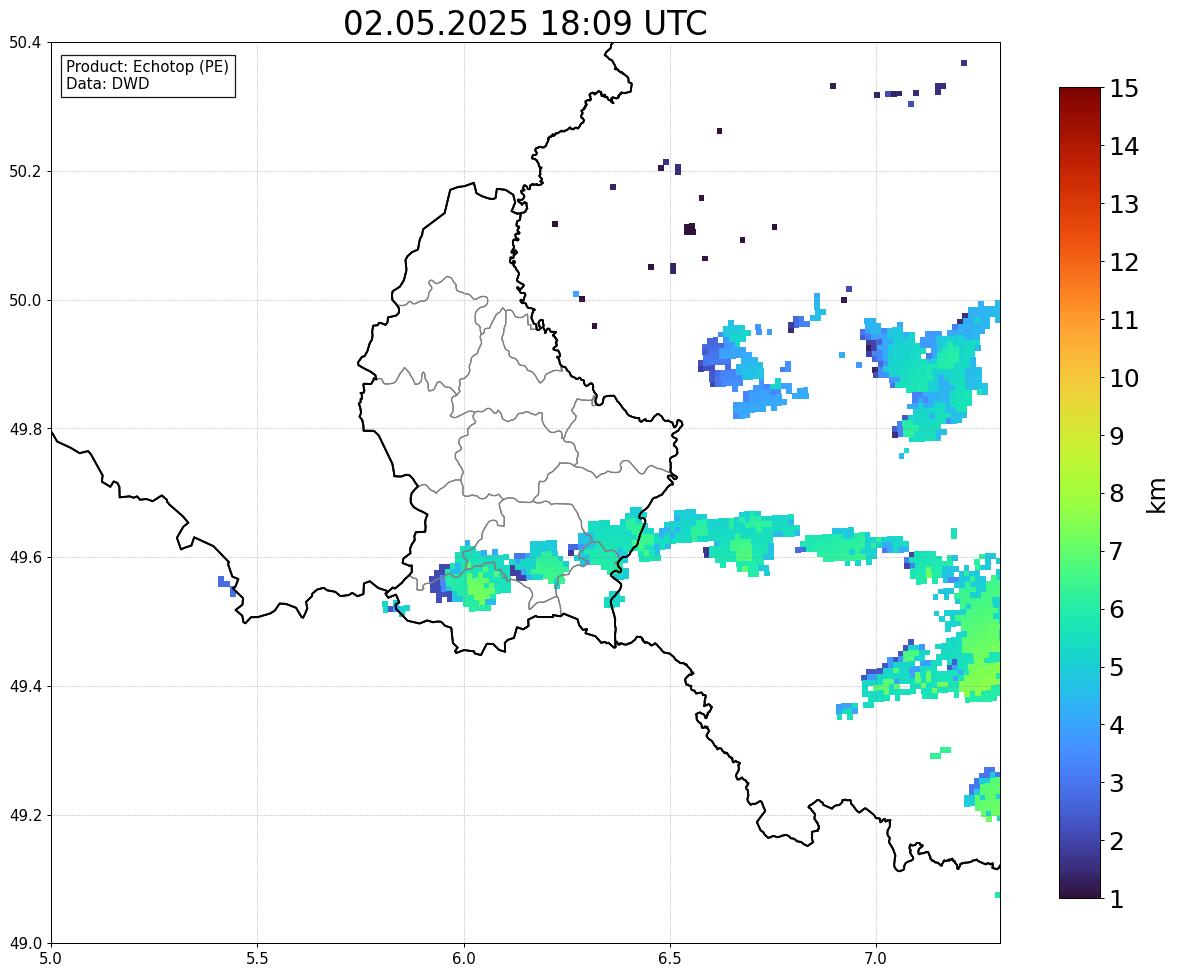Screen dimensions: 1178x976
Task: Click colorbar tick label 3
Action: pos(1116,783)
